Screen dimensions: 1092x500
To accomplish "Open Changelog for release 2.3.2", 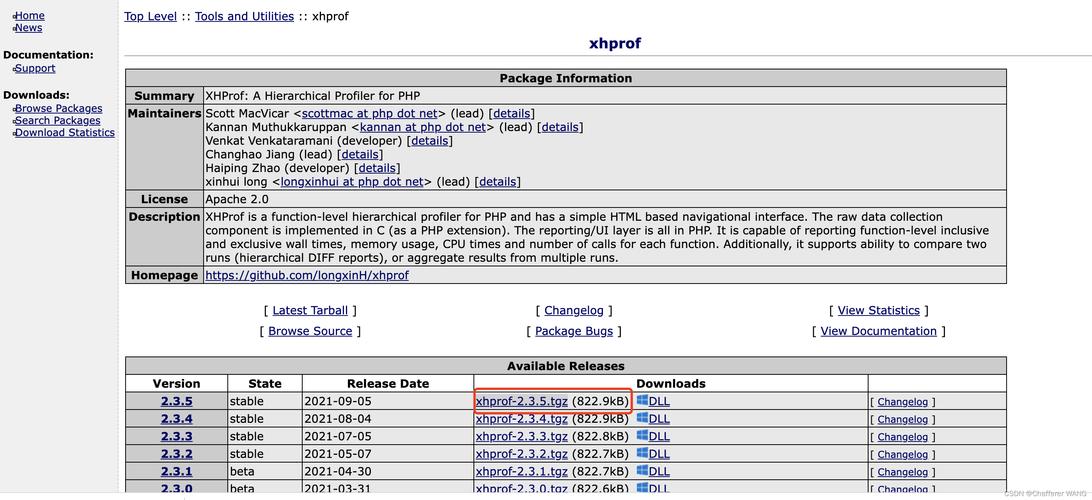I will (903, 454).
